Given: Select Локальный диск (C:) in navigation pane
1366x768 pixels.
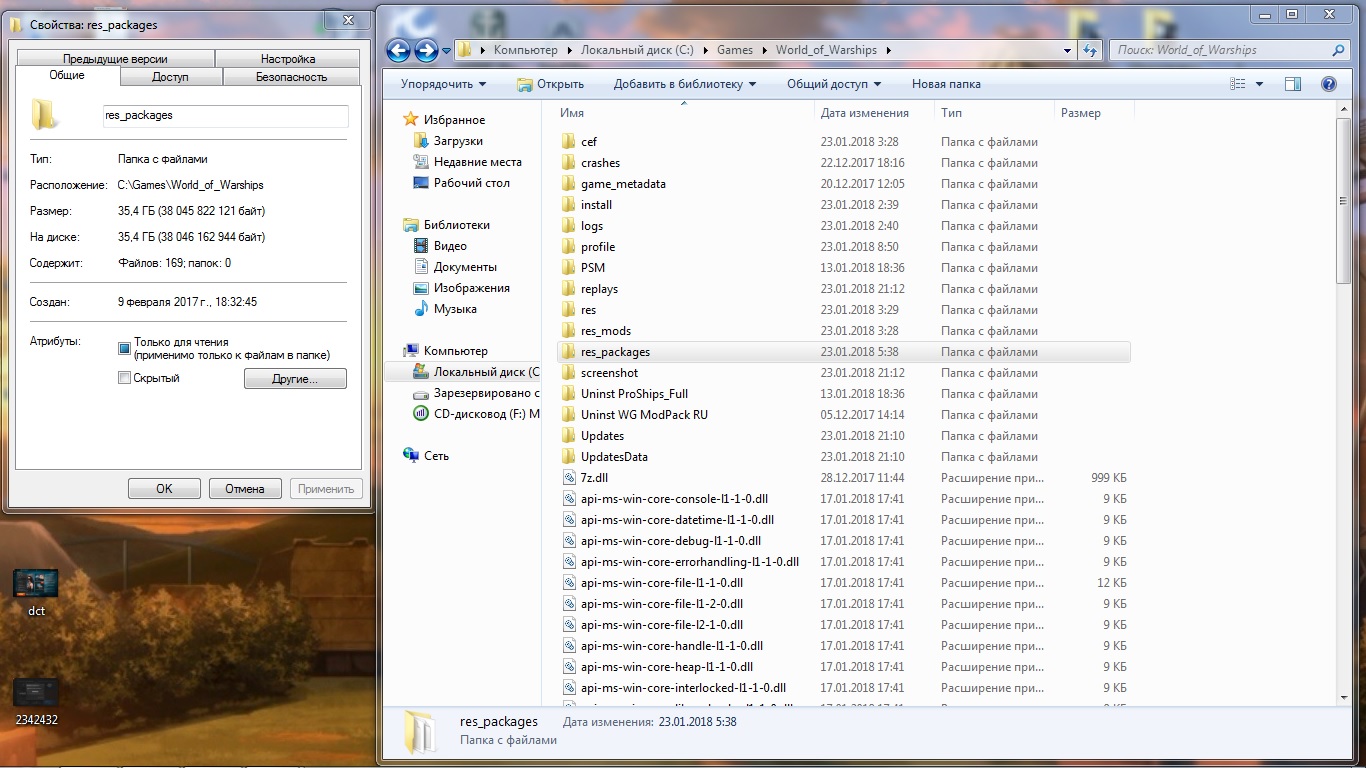Looking at the screenshot, I should [475, 372].
